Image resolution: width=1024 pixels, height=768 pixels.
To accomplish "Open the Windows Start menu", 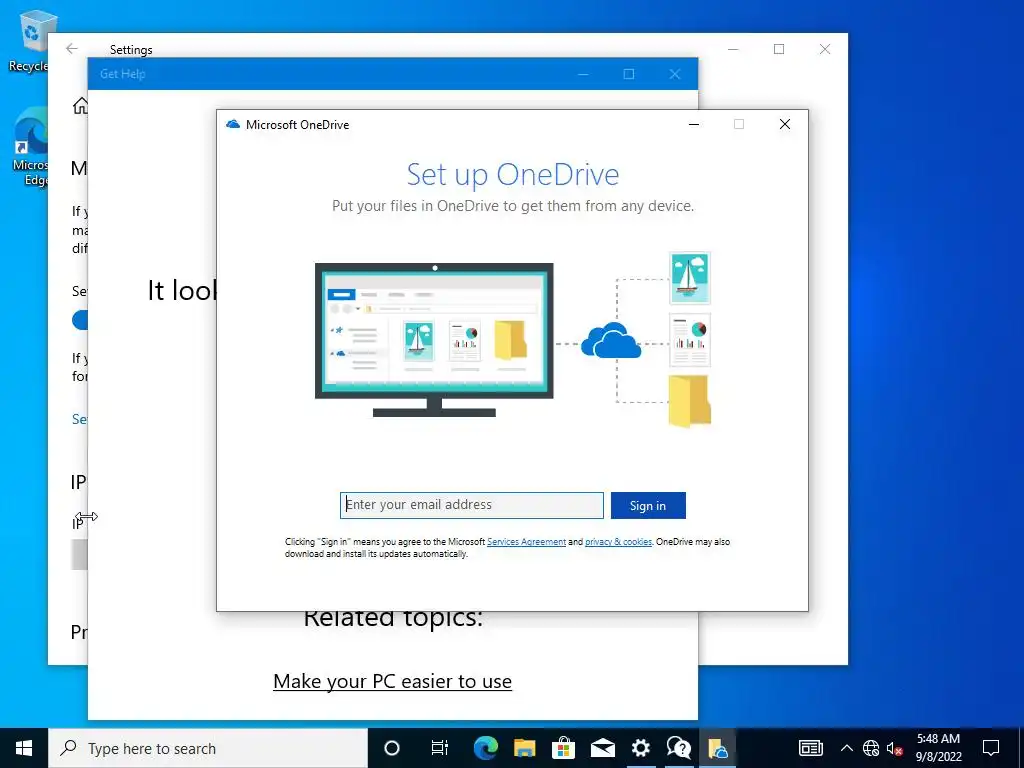I will coord(24,748).
